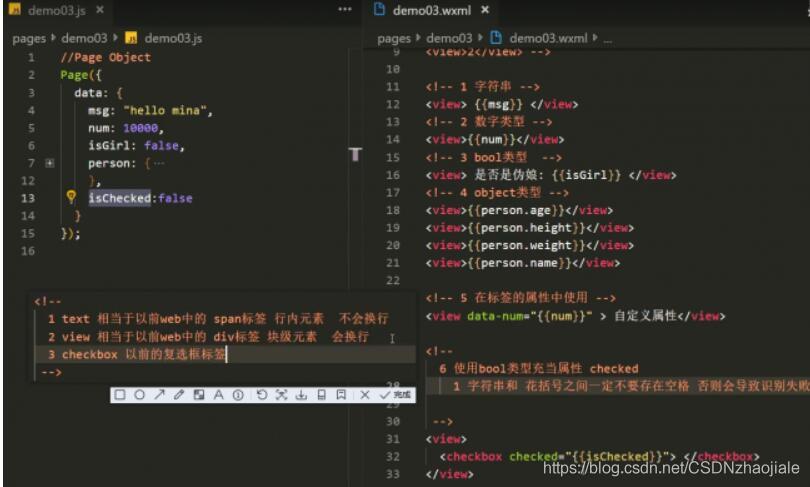Image resolution: width=810 pixels, height=487 pixels.
Task: Click the "hello mina" string value
Action: tap(165, 111)
